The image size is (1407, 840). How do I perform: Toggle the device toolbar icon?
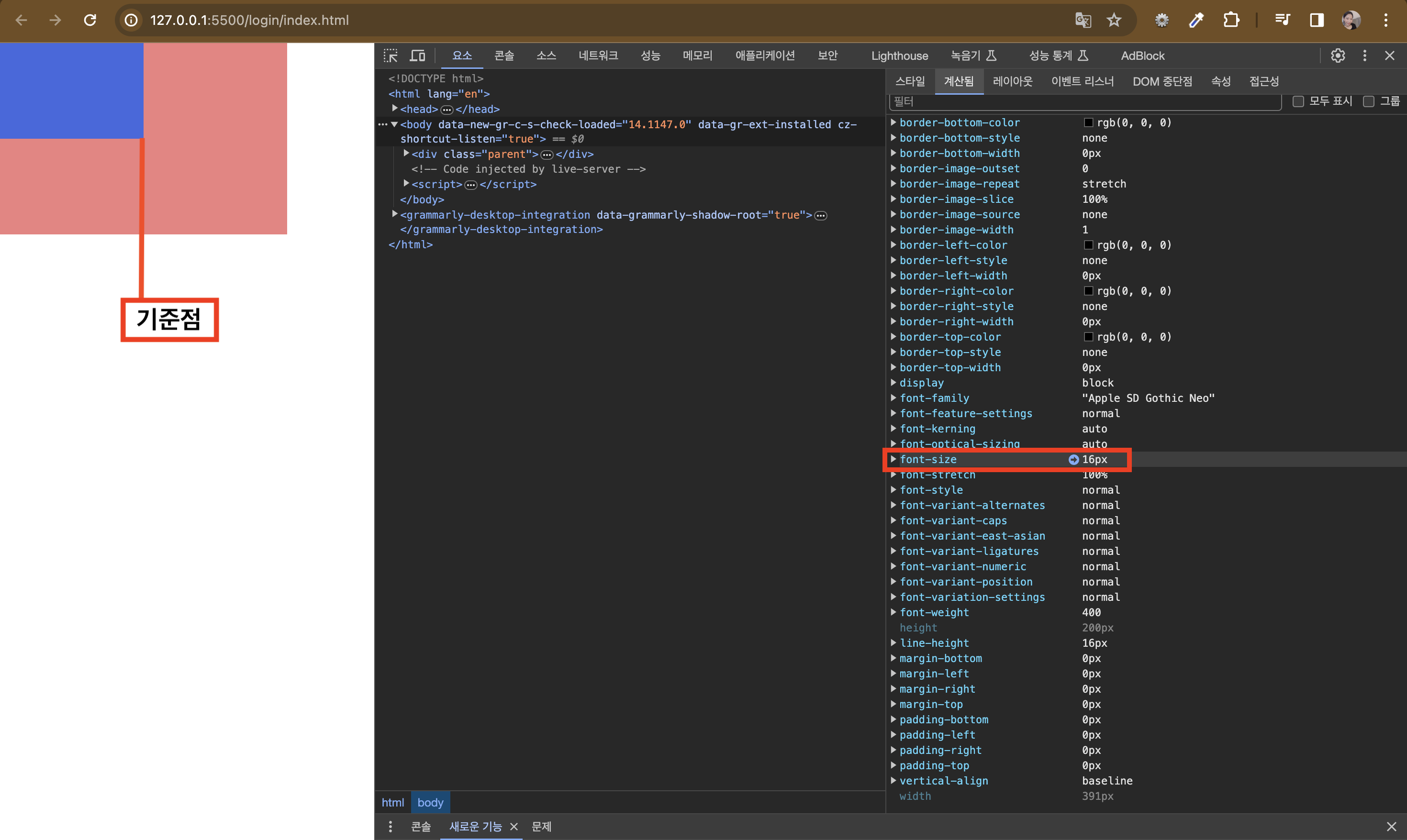pyautogui.click(x=417, y=55)
